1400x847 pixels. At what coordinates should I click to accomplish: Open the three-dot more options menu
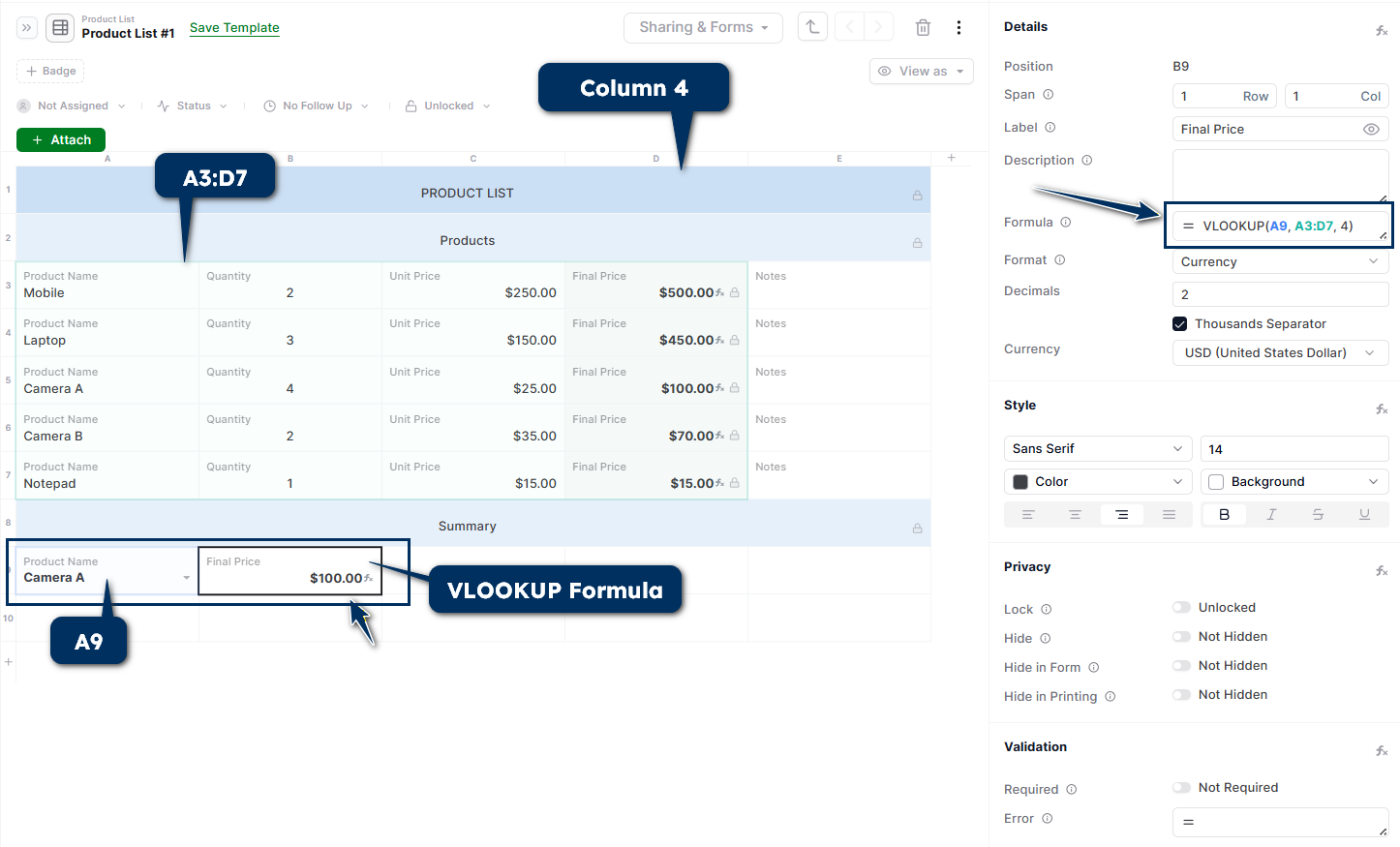[959, 28]
